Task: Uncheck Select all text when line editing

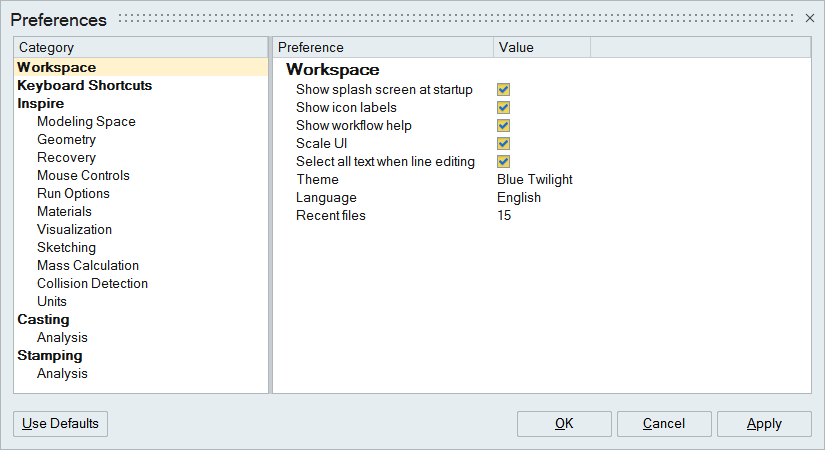Action: click(504, 161)
